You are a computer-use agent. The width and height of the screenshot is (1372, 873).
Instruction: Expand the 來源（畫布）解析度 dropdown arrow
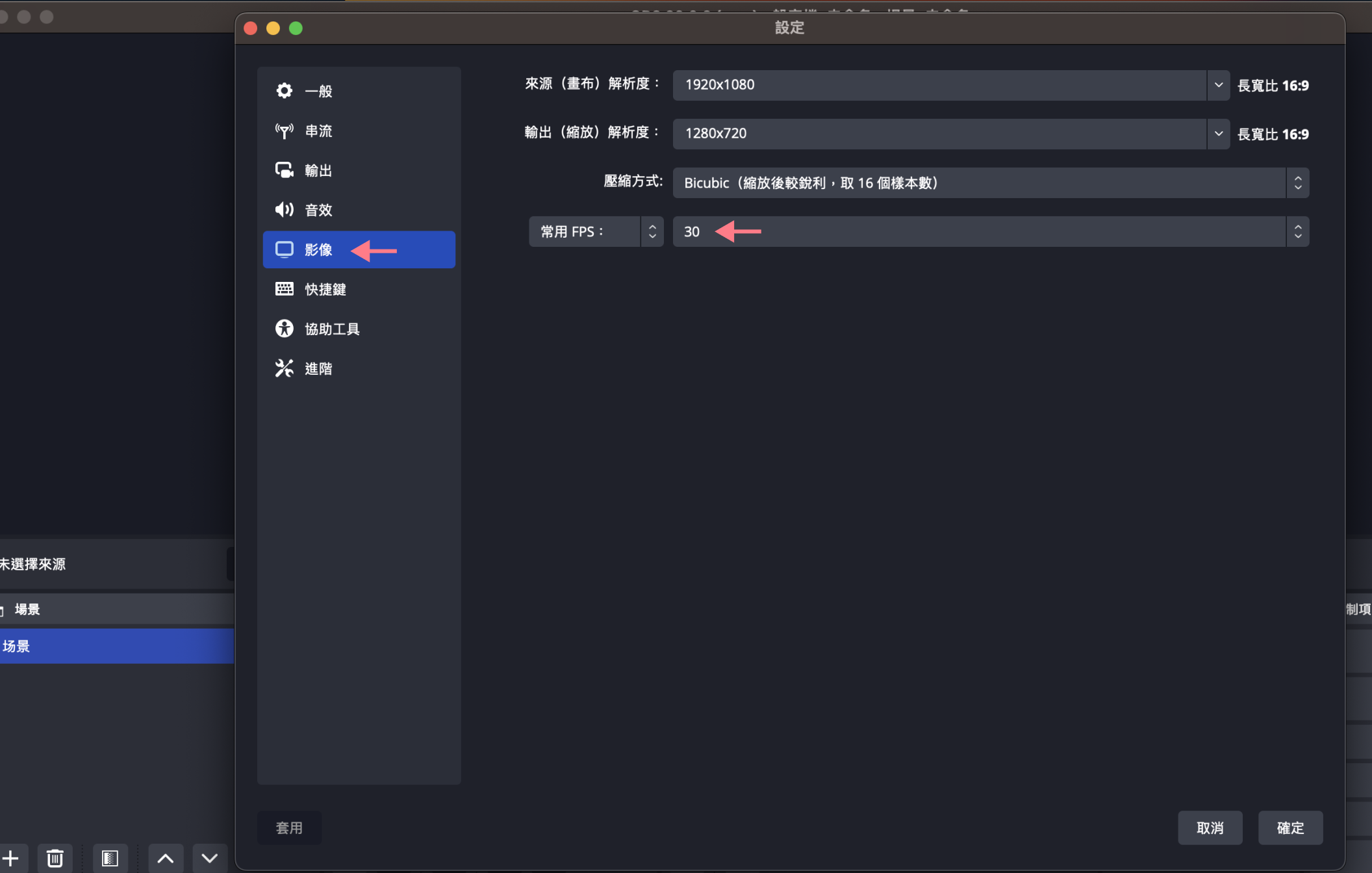pyautogui.click(x=1218, y=85)
